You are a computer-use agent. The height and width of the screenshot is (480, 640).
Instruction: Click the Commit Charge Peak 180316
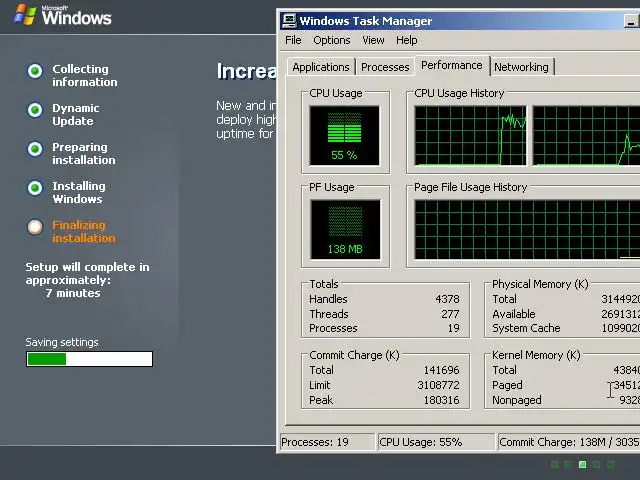point(442,400)
